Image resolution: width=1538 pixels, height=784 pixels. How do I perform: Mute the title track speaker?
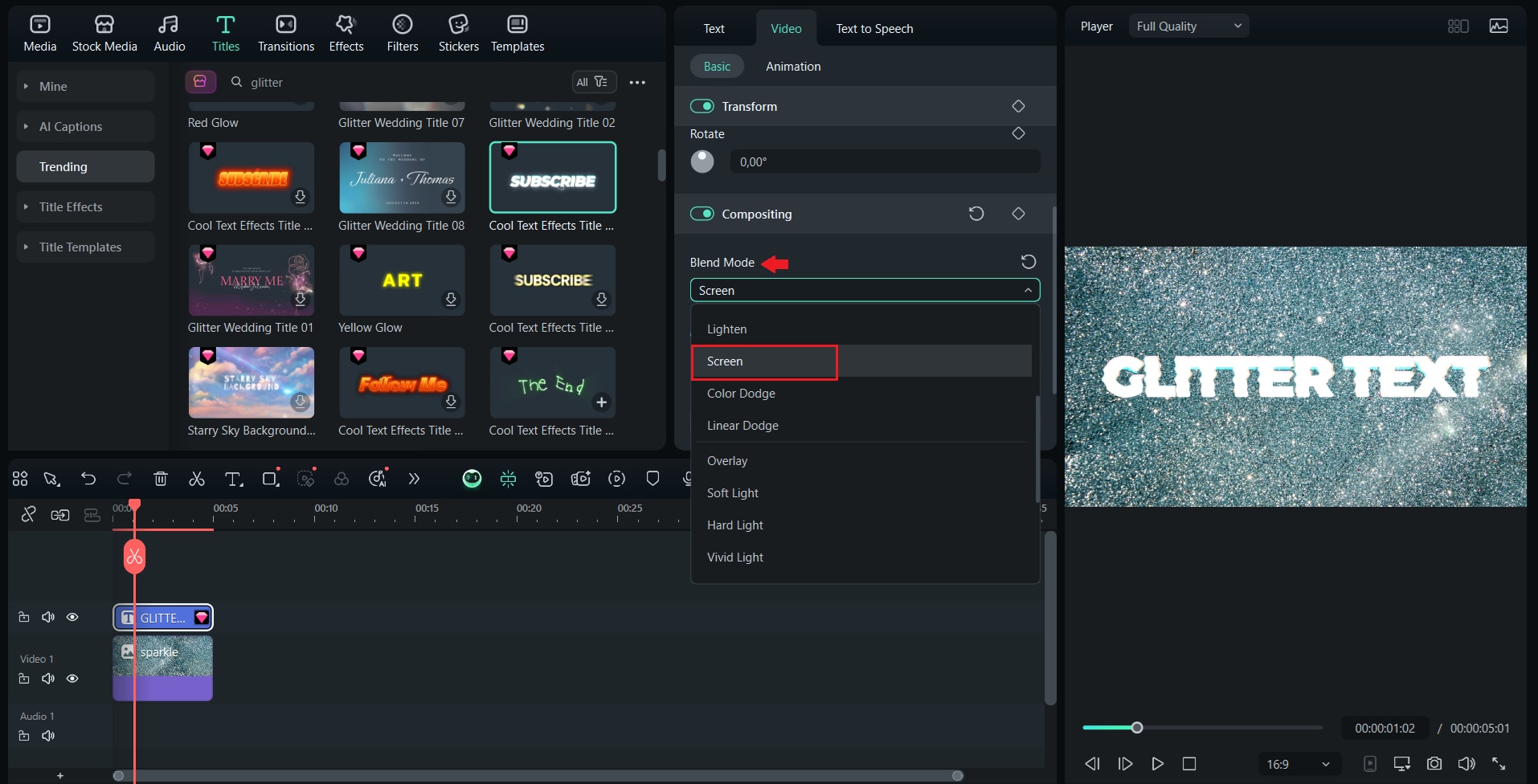tap(48, 617)
